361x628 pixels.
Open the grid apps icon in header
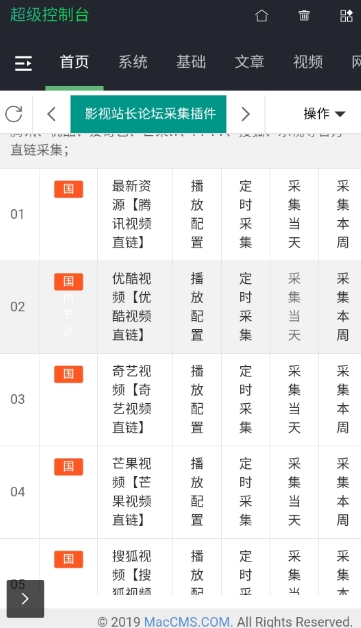(346, 16)
